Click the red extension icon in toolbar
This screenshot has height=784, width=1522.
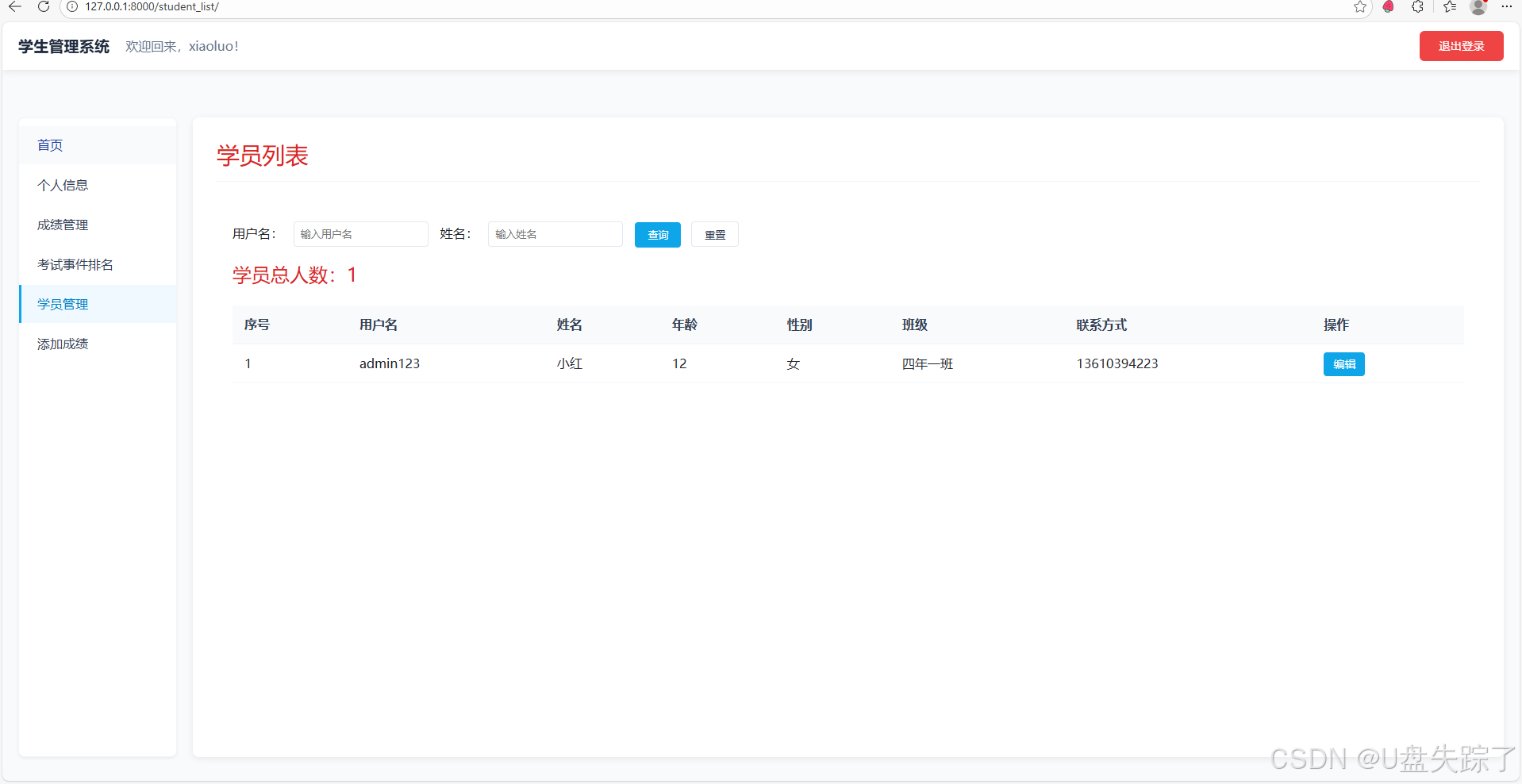[1388, 6]
